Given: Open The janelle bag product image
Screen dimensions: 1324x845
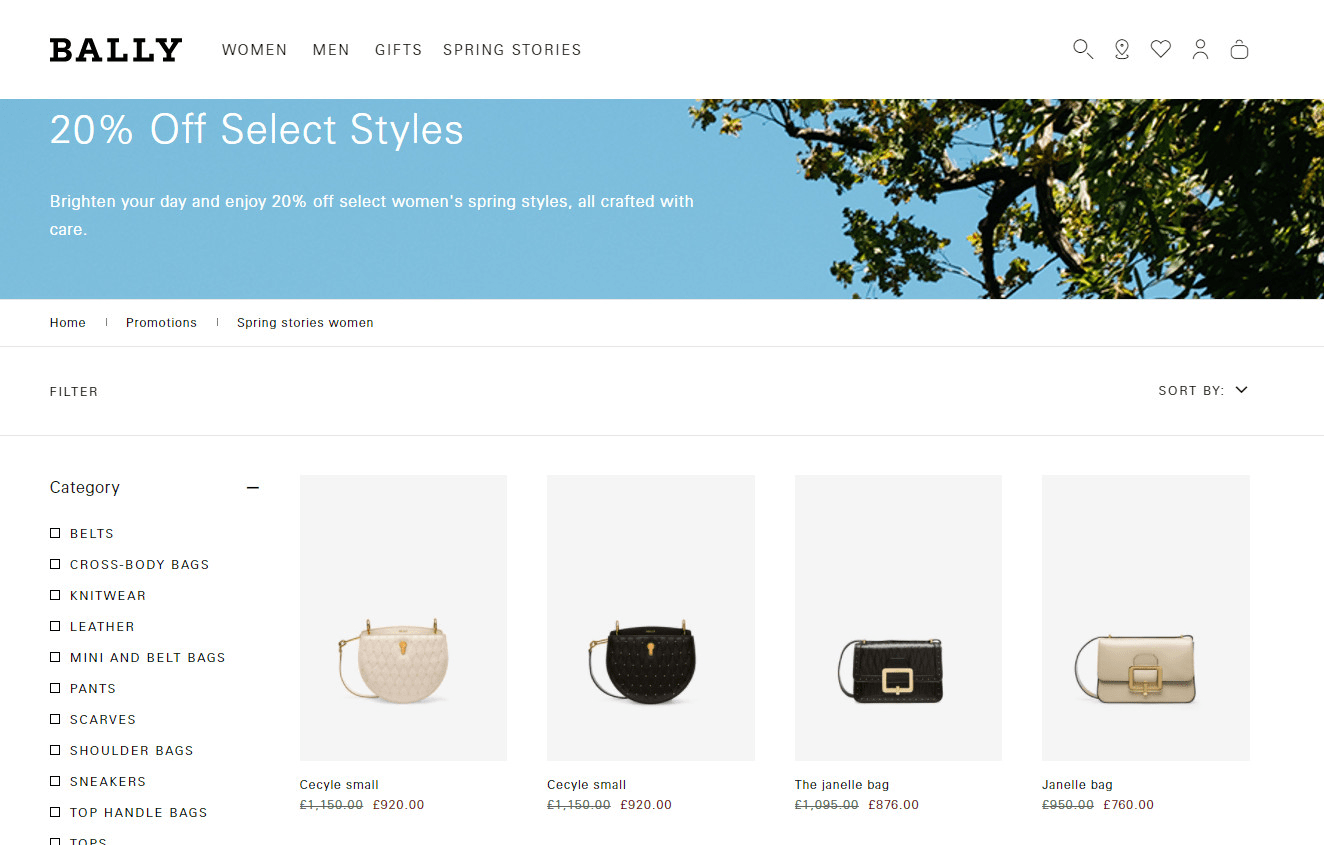Looking at the screenshot, I should [898, 618].
